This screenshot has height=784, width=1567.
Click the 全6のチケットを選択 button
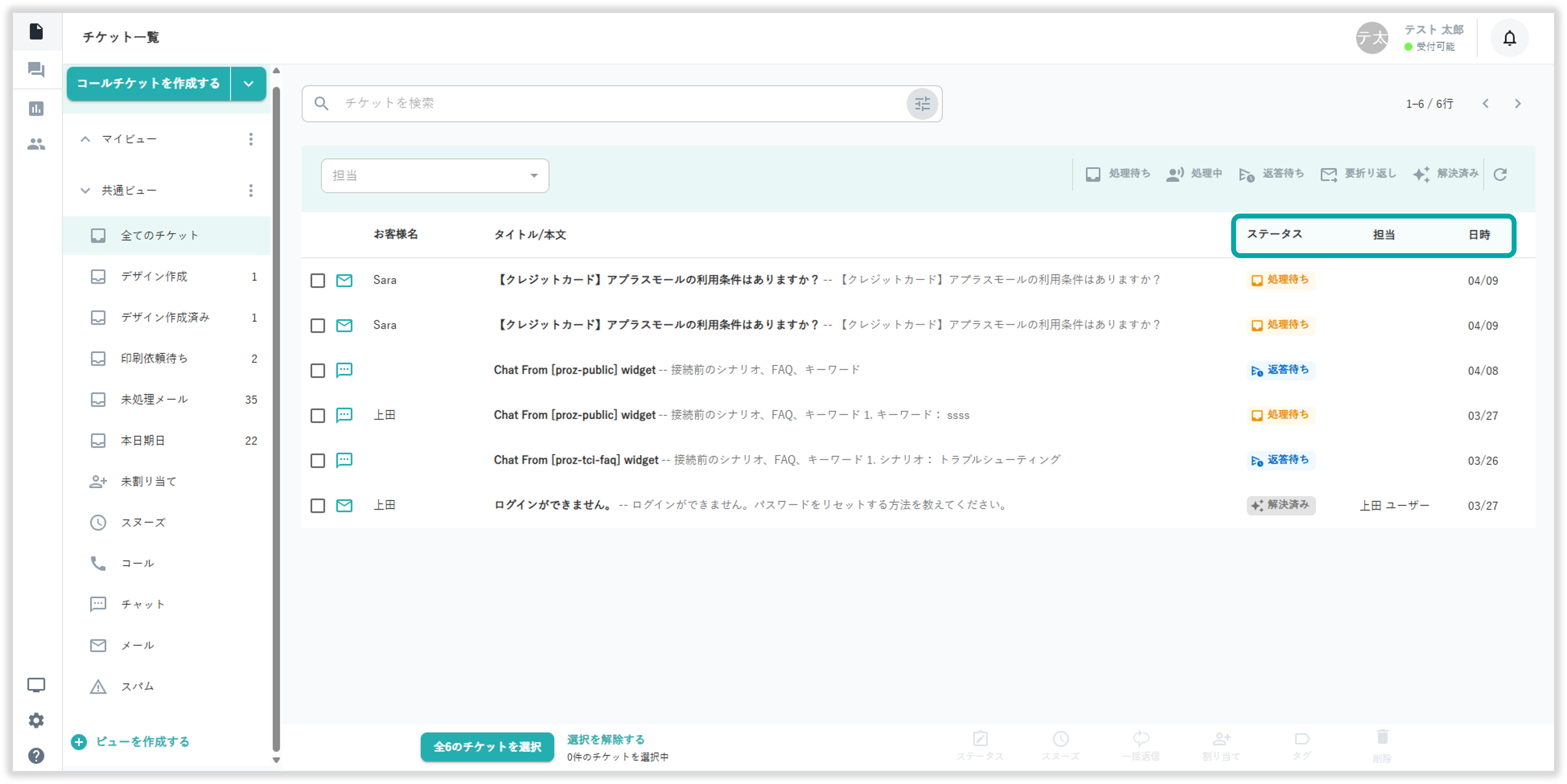pyautogui.click(x=486, y=747)
